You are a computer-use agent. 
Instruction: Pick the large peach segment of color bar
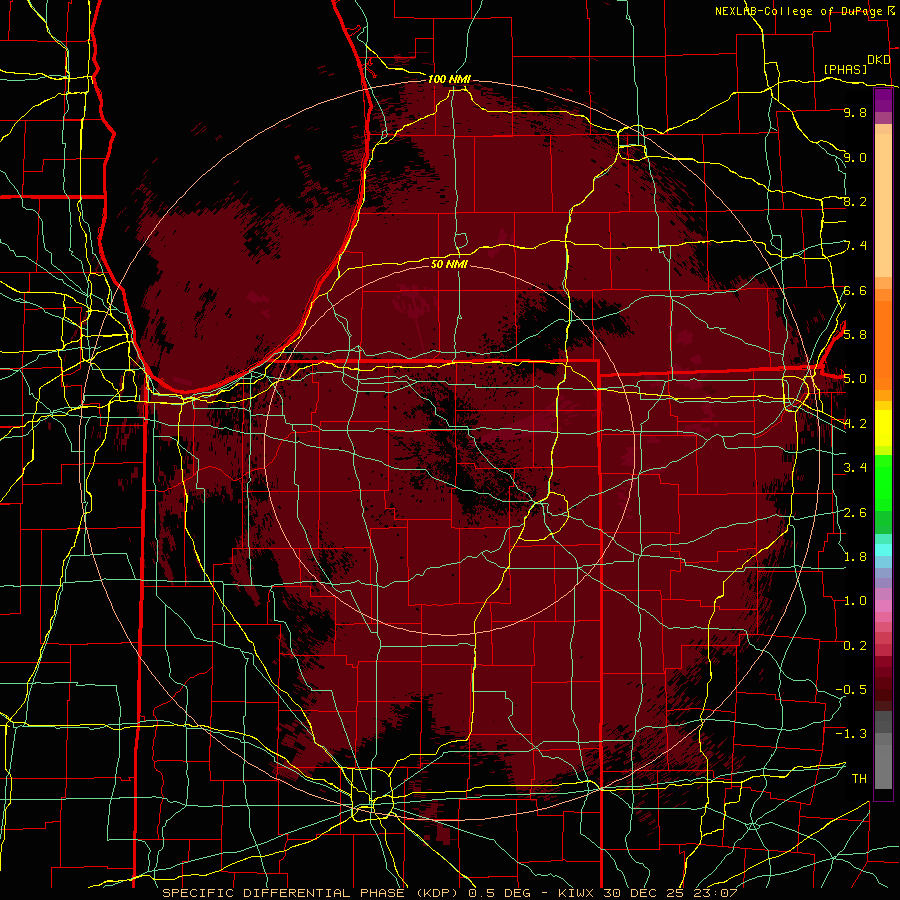coord(883,205)
